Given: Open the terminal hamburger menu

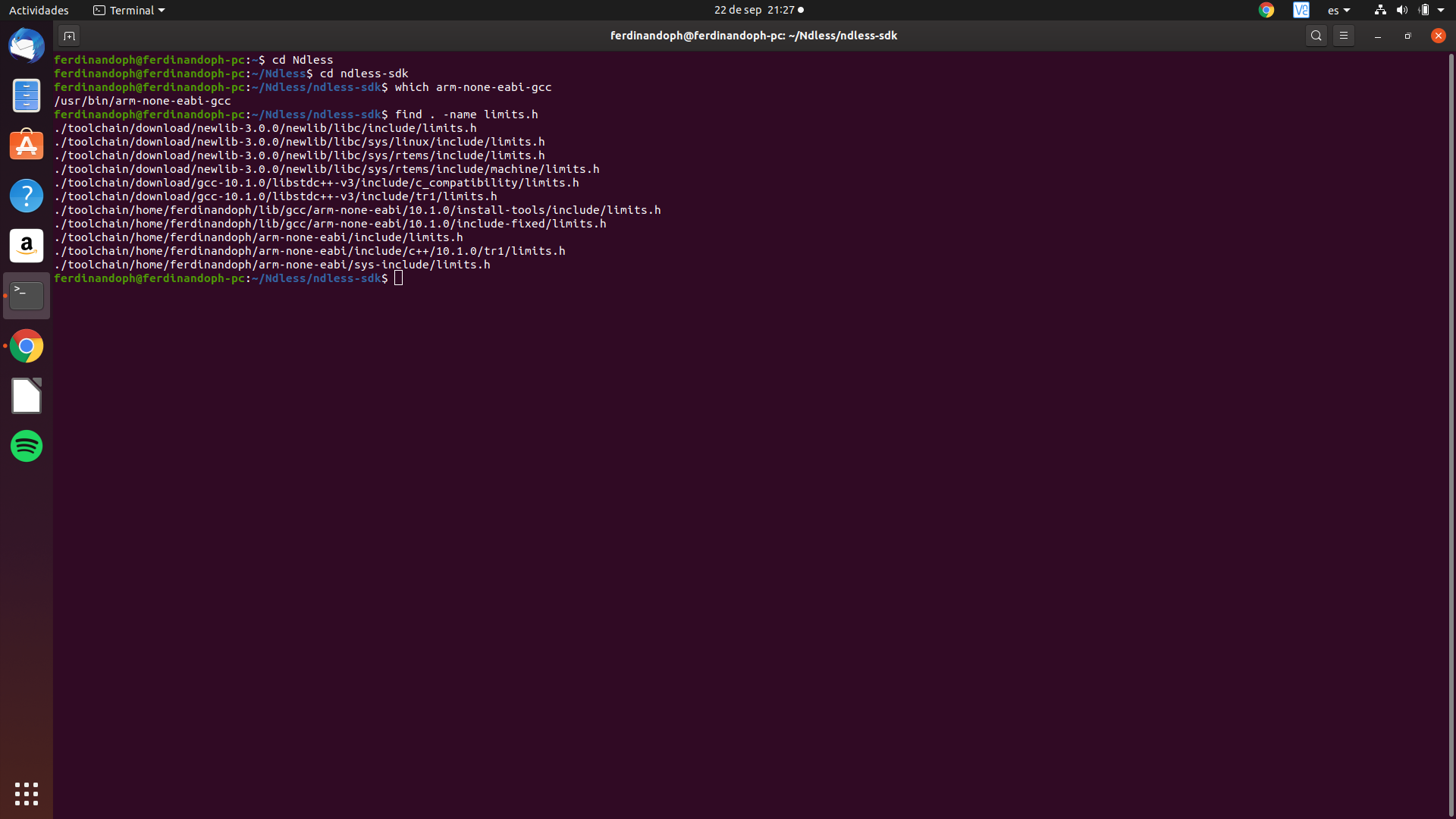Looking at the screenshot, I should coord(1344,36).
